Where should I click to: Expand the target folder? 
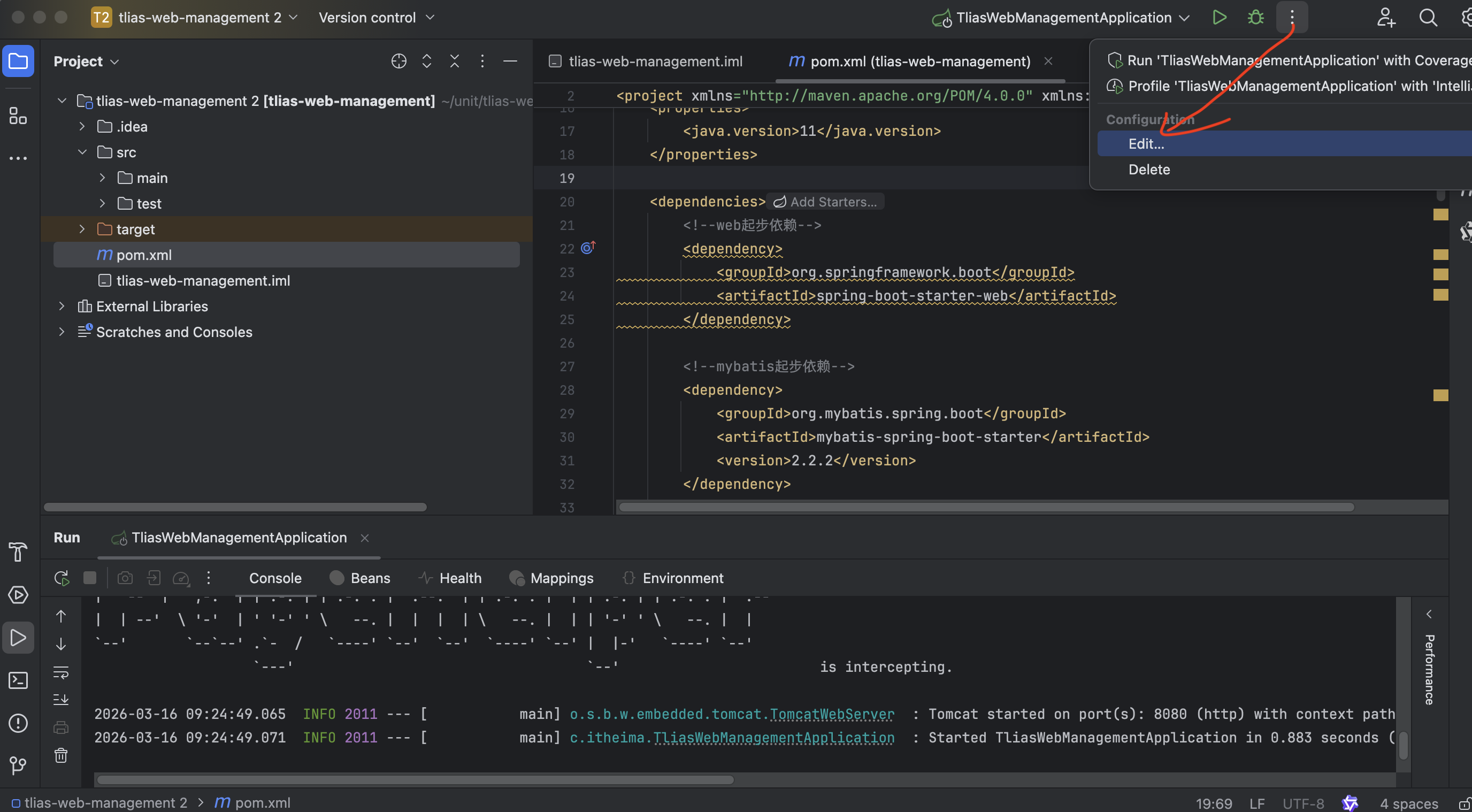click(x=82, y=229)
